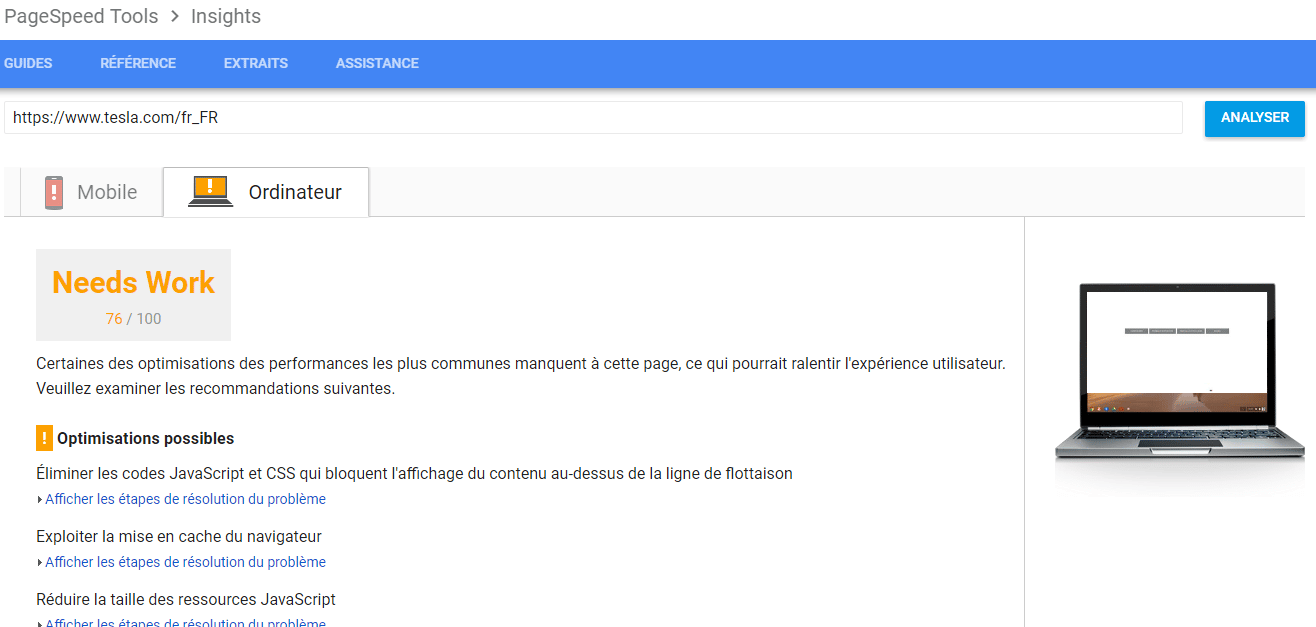Click the red phone icon in Mobile tab
The image size is (1316, 627).
click(54, 192)
